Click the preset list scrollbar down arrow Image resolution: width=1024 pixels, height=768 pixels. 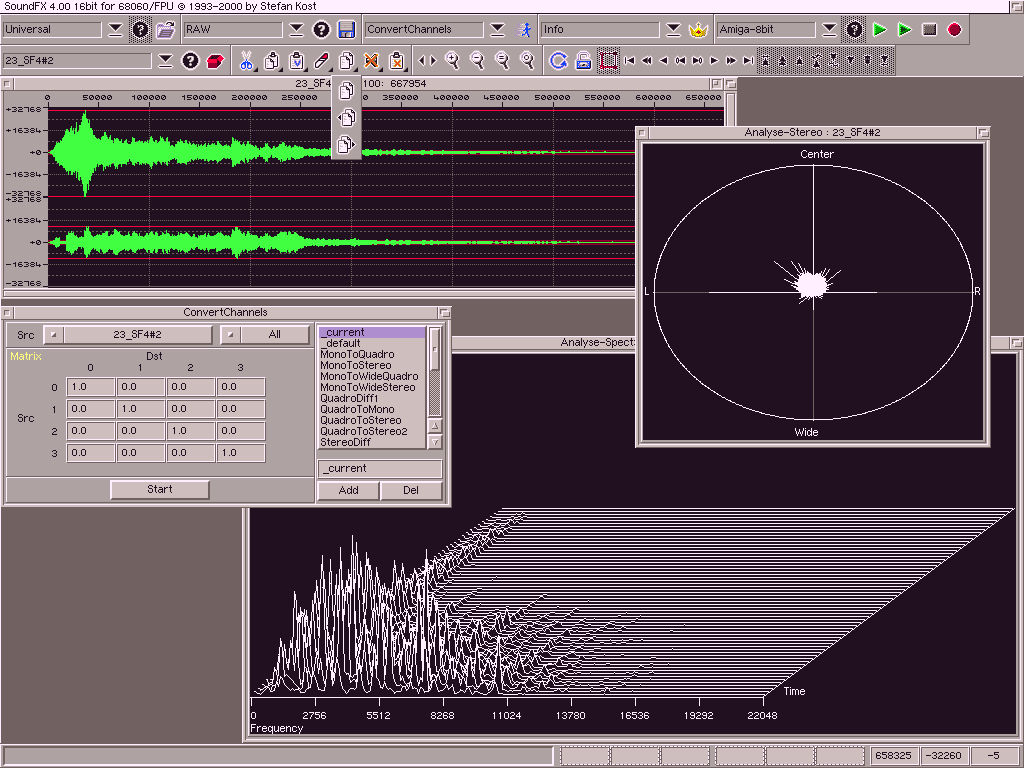(435, 442)
